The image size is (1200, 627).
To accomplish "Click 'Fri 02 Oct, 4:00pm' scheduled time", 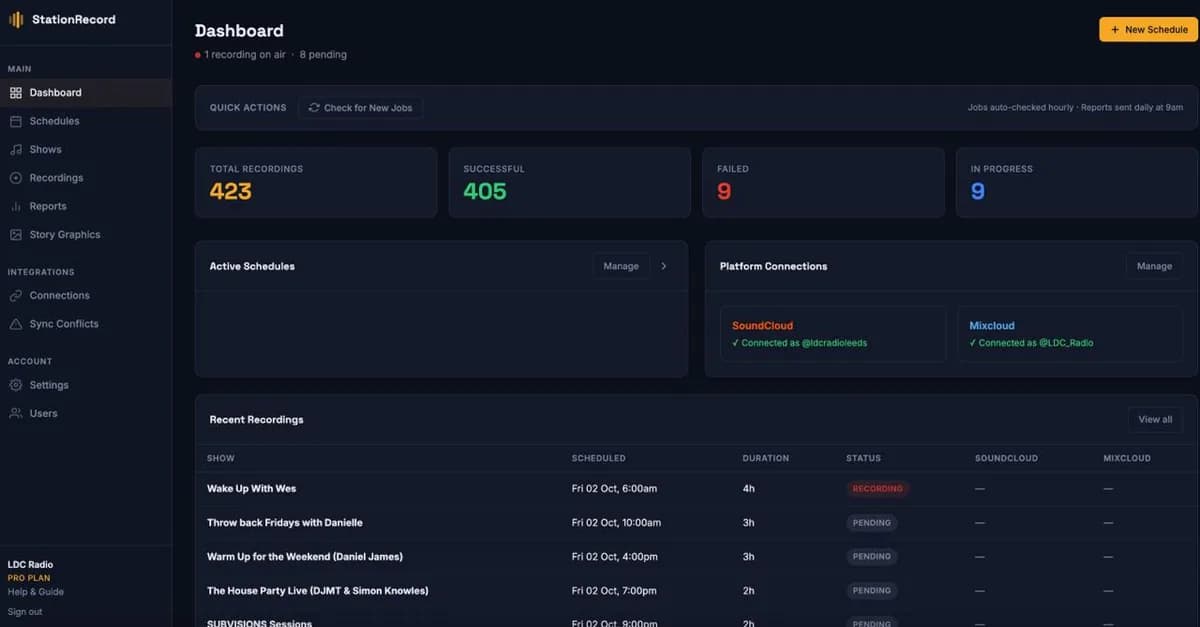I will click(615, 557).
